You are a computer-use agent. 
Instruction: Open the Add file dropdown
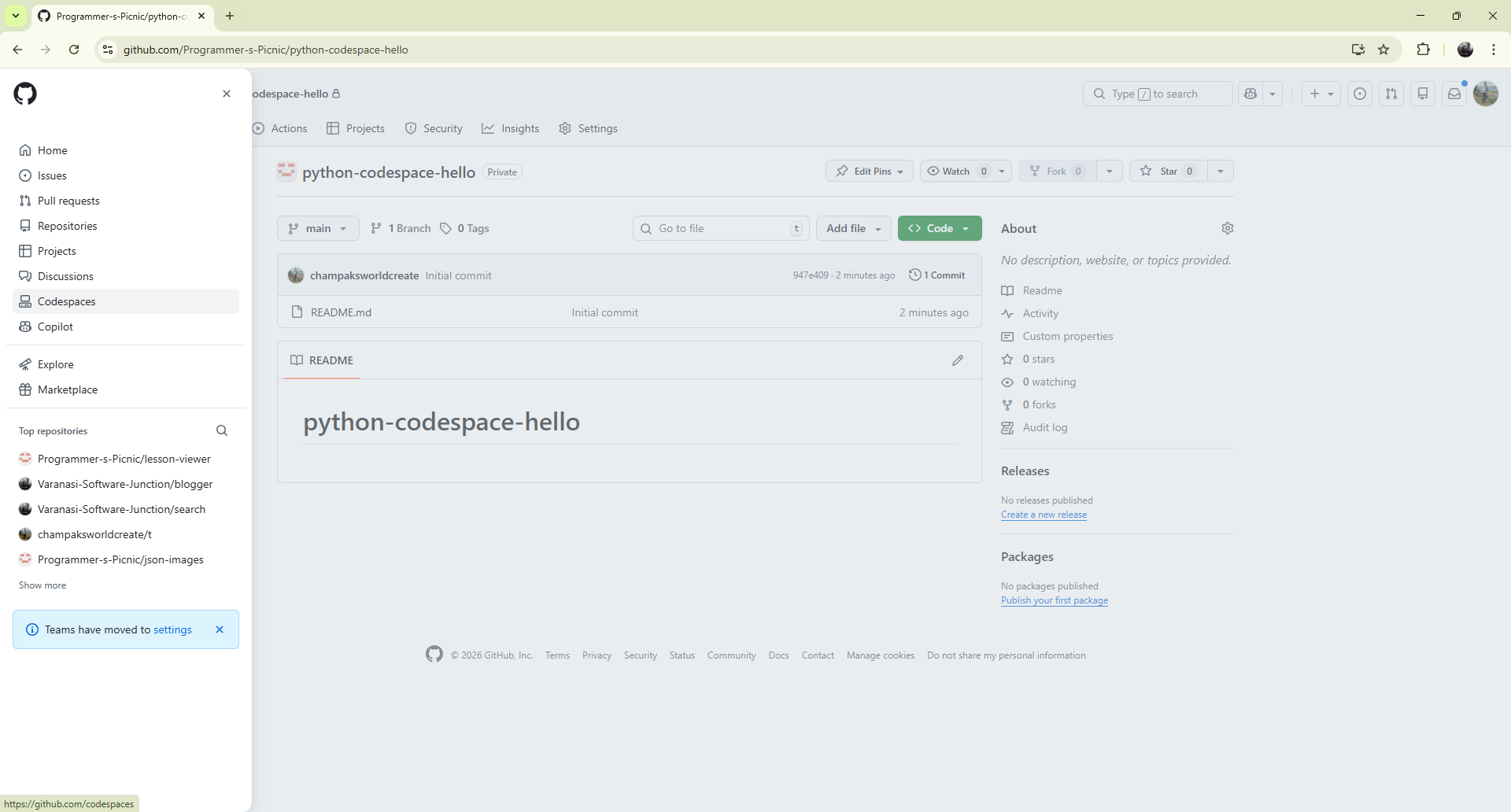[x=854, y=228]
